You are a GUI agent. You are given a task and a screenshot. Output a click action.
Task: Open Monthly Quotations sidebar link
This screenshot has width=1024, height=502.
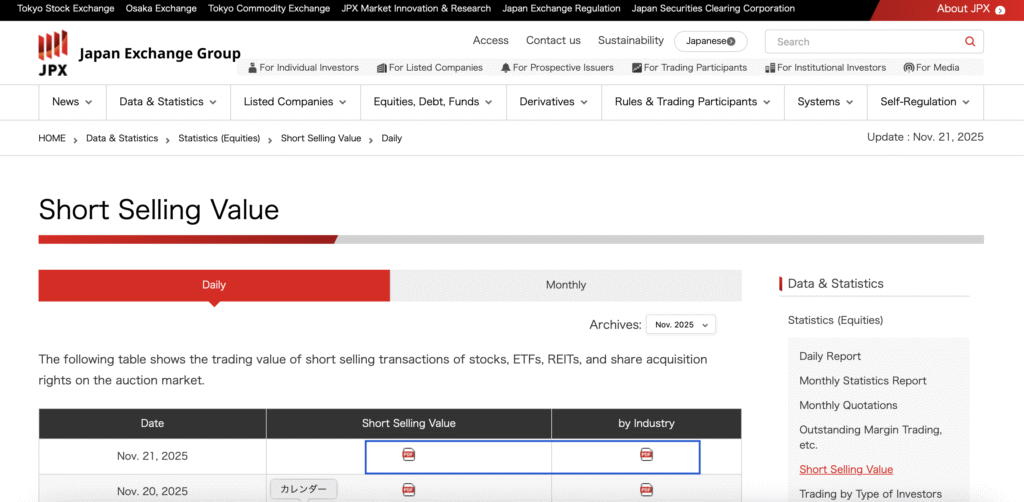[x=848, y=405]
